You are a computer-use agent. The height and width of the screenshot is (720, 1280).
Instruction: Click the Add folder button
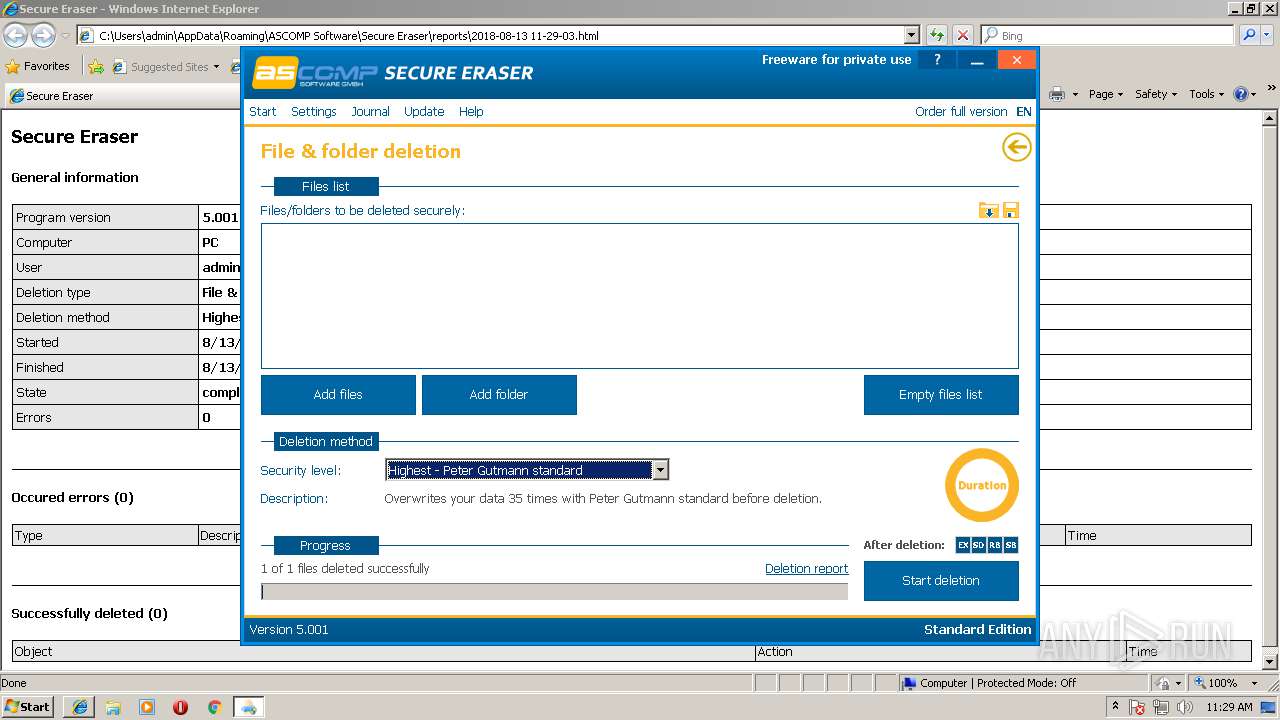(499, 394)
